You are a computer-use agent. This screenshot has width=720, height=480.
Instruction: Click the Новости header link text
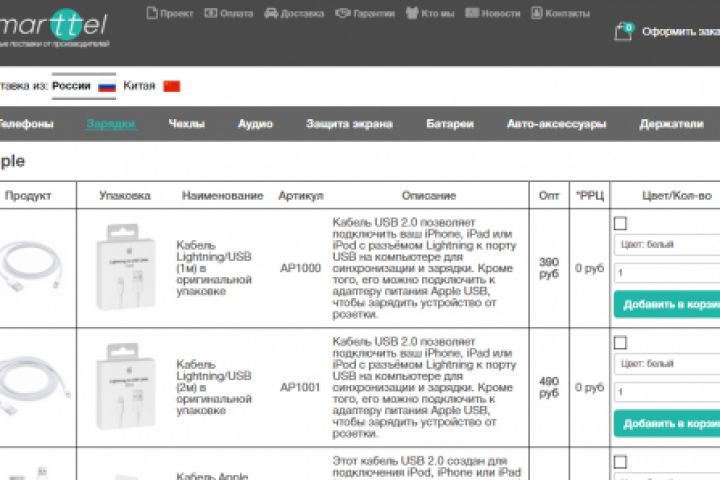[x=501, y=13]
